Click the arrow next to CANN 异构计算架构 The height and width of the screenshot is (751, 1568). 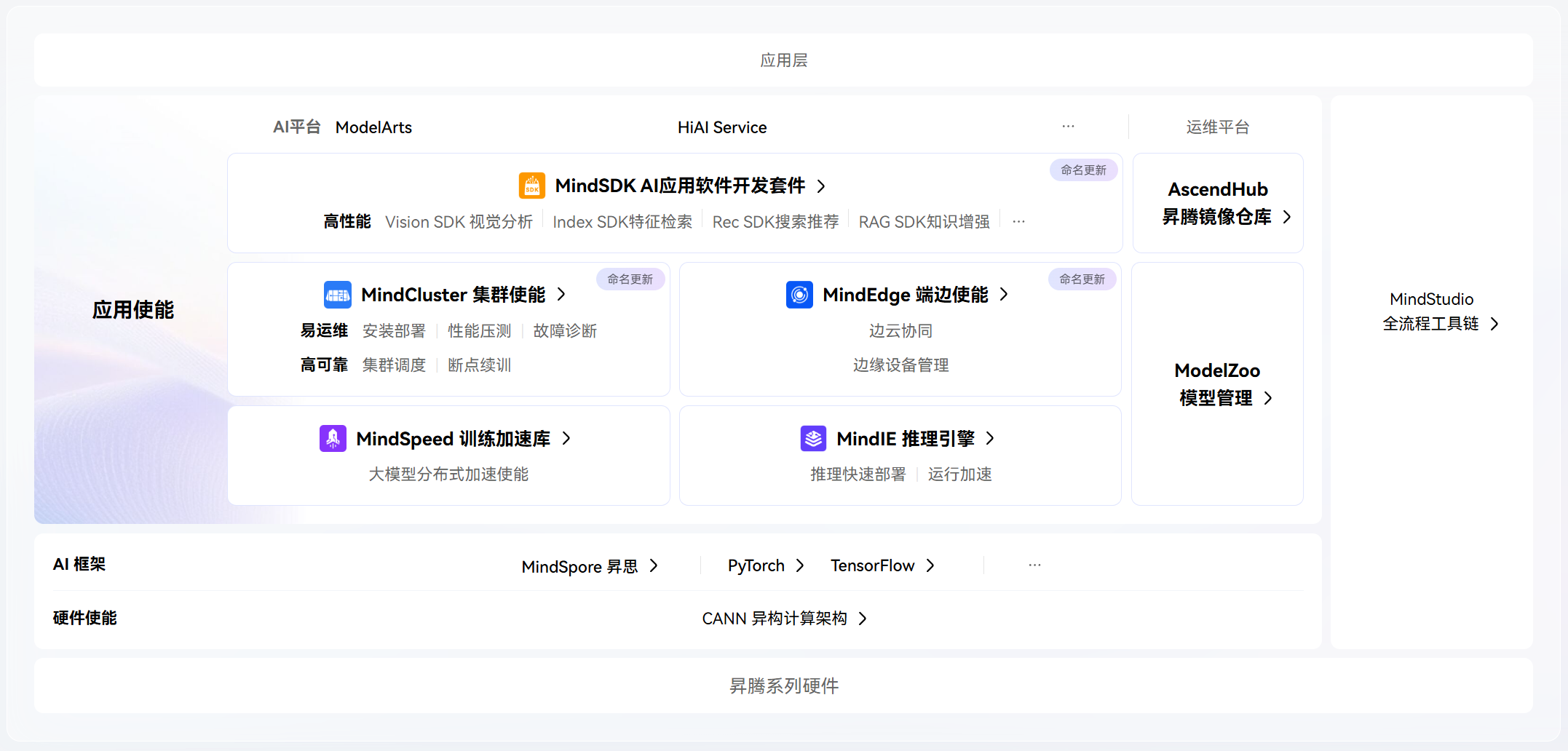[863, 619]
